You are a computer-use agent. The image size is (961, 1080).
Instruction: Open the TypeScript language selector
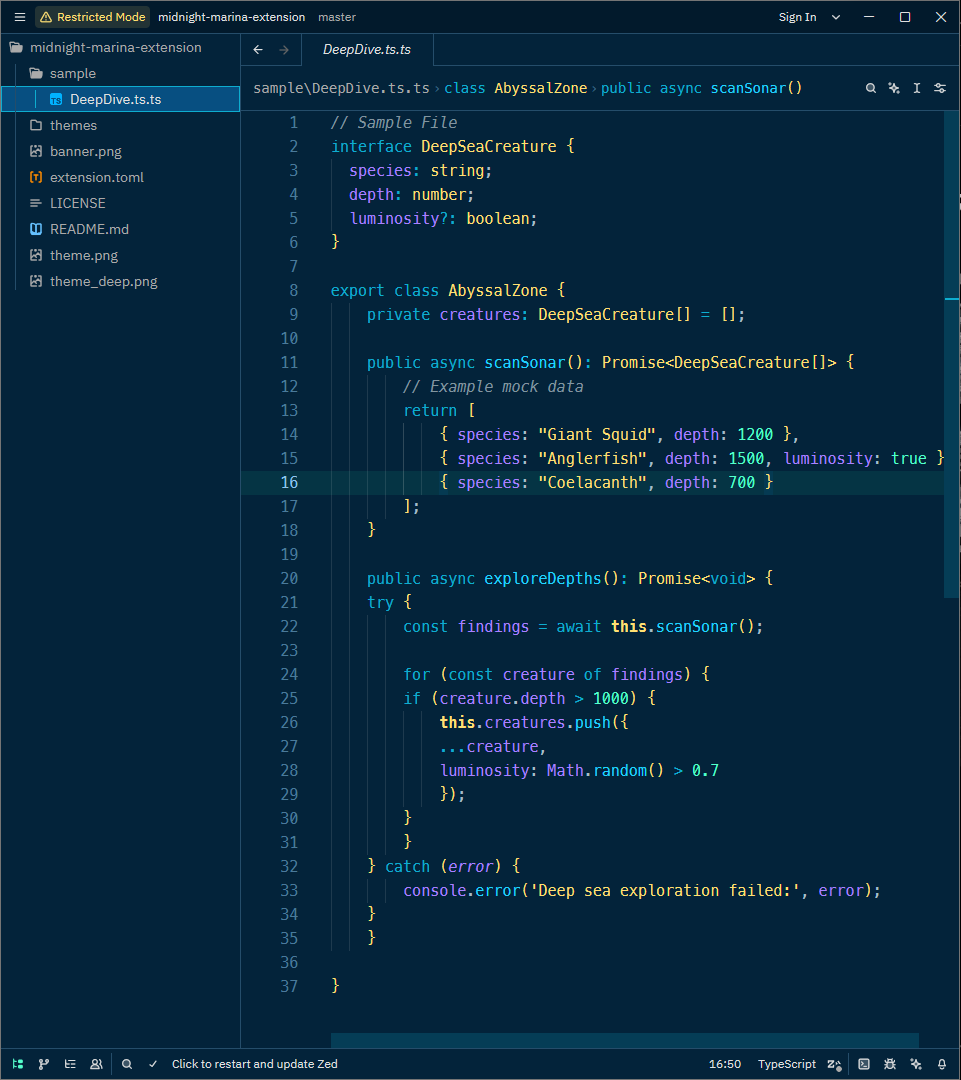pos(787,1064)
